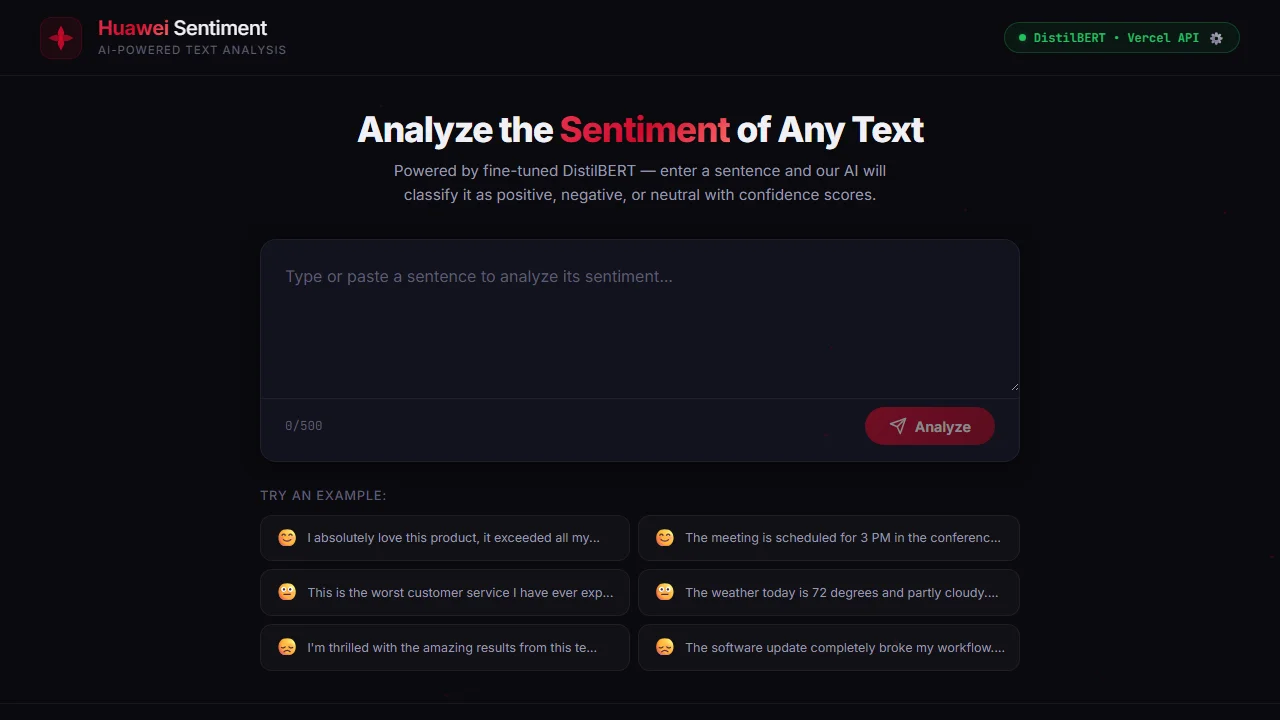
Task: Click the "Analyze the Sentiment of Any Text" heading
Action: click(640, 130)
